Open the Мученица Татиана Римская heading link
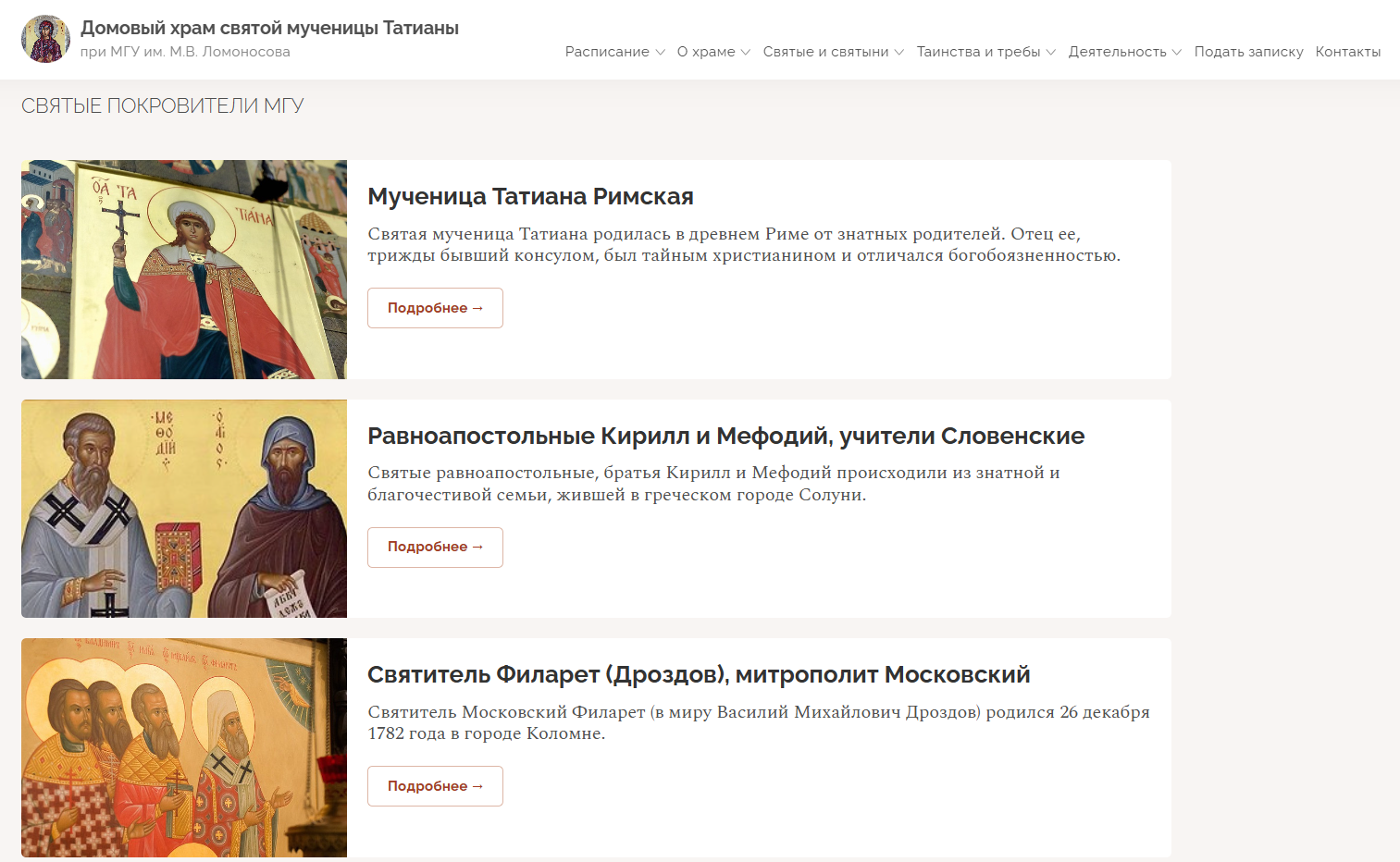The image size is (1400, 862). 530,197
